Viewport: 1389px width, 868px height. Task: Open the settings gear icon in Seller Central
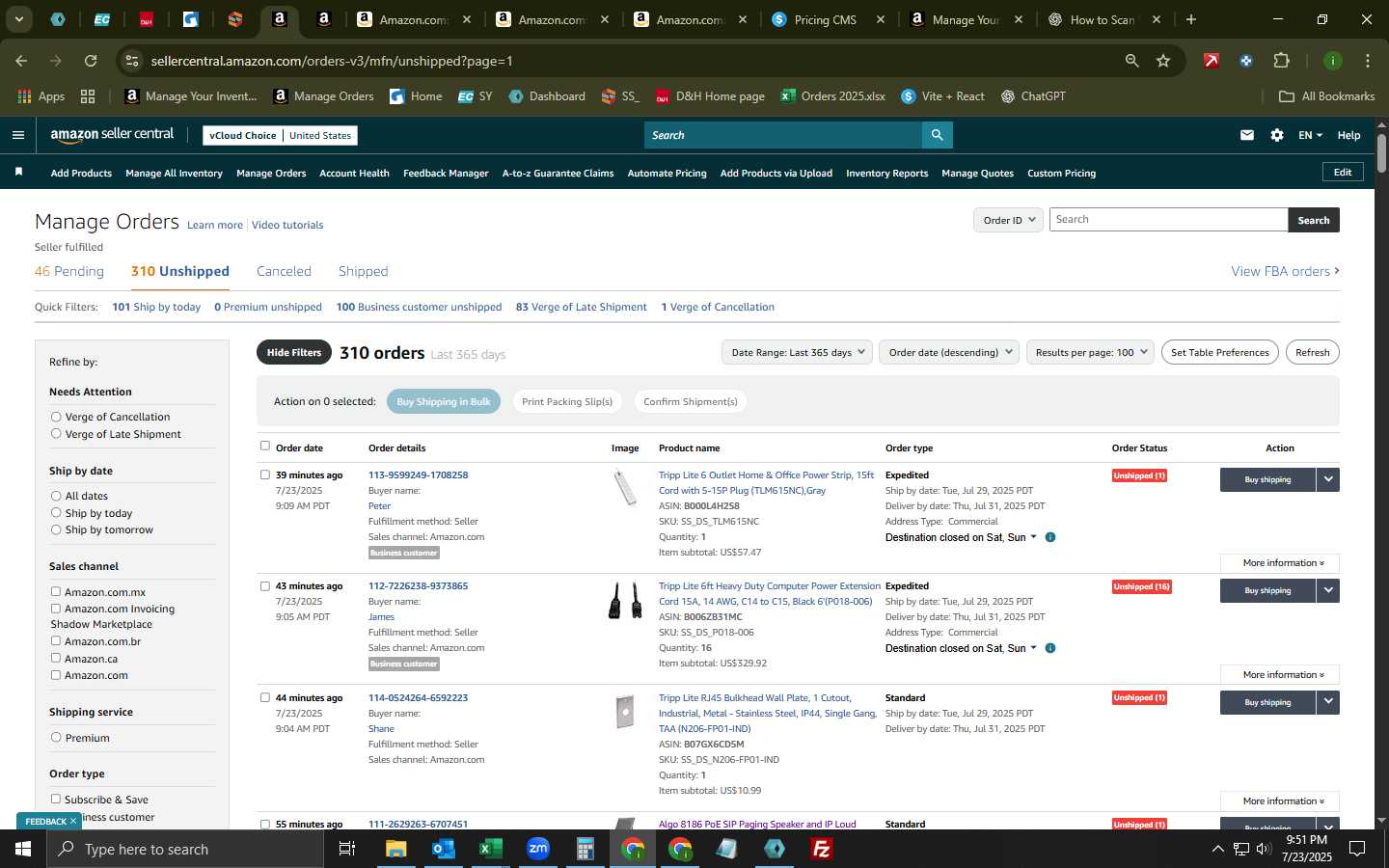pyautogui.click(x=1277, y=135)
